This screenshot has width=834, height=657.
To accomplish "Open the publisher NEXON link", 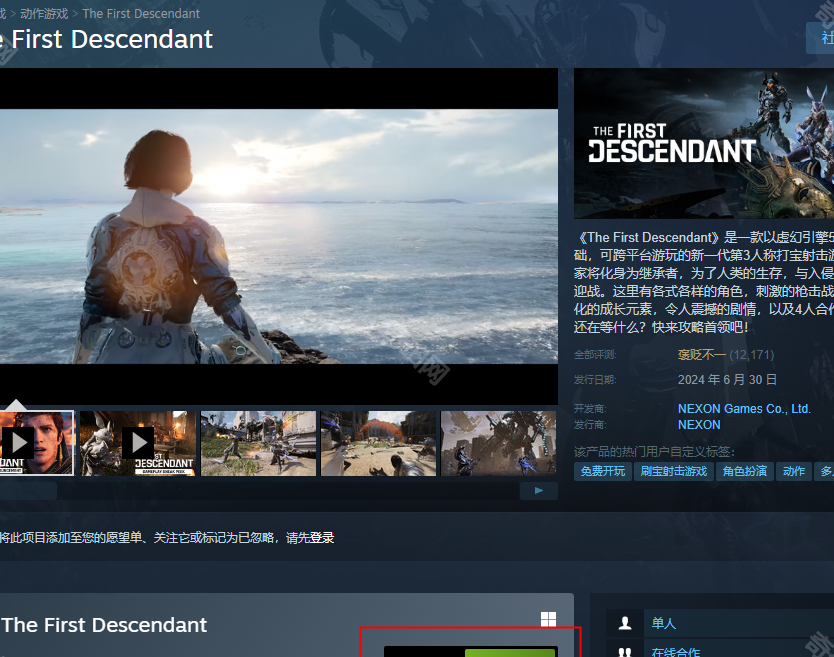I will (699, 425).
